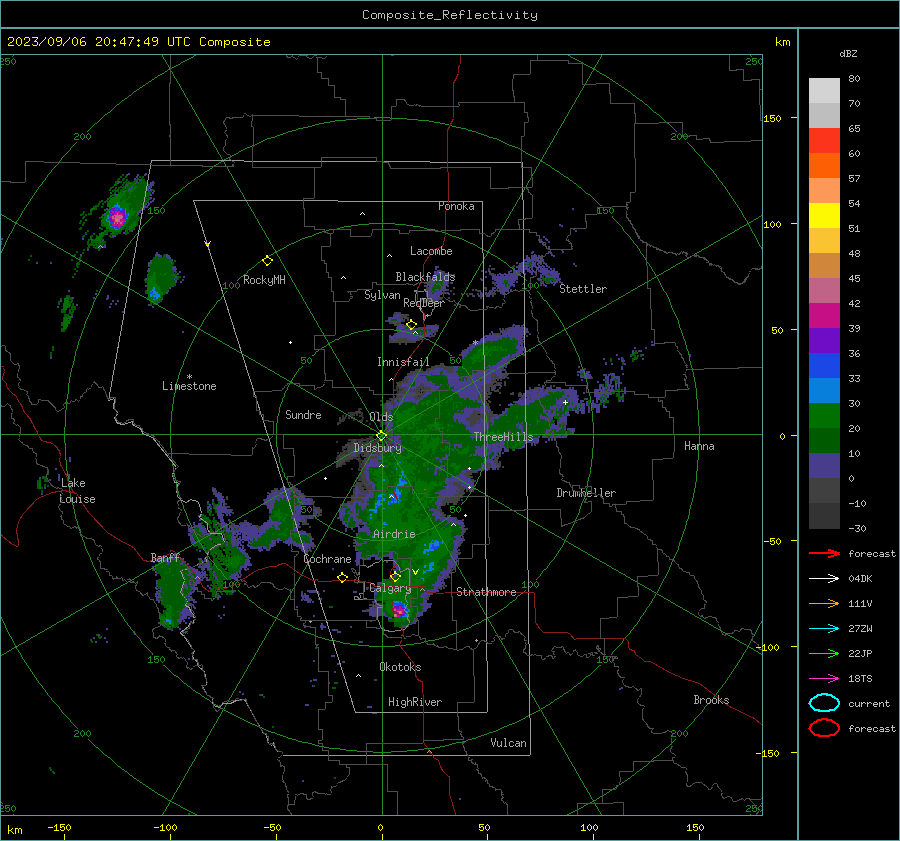The height and width of the screenshot is (841, 900).
Task: Click the -150 tick on bottom km axis
Action: [x=60, y=827]
